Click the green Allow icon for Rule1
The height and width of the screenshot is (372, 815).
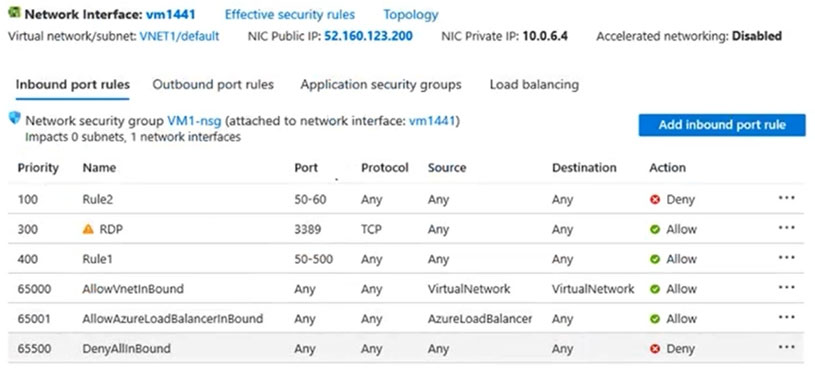click(655, 259)
